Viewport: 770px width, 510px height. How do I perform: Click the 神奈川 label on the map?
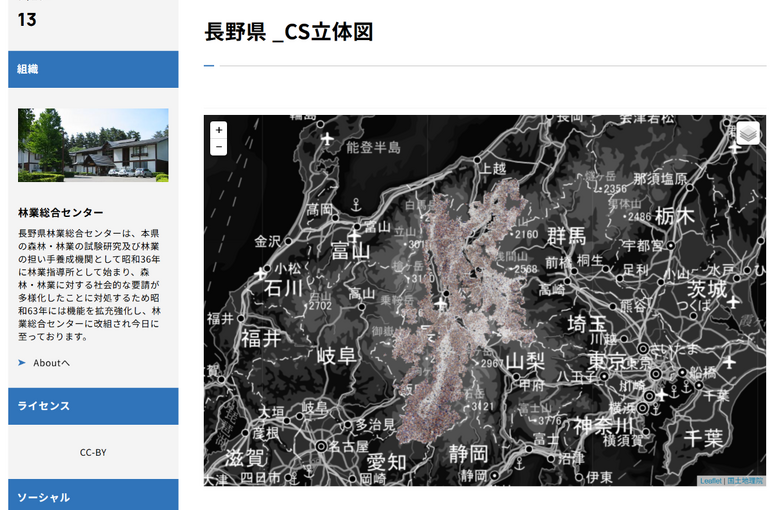603,425
